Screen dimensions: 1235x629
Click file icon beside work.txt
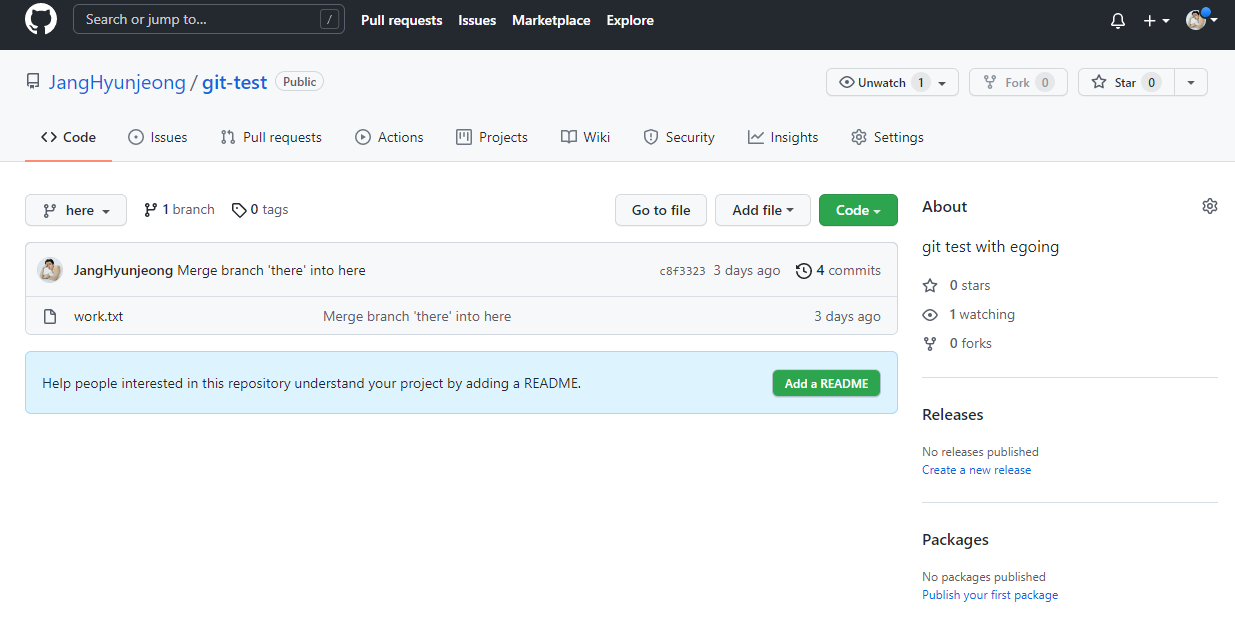pyautogui.click(x=50, y=316)
